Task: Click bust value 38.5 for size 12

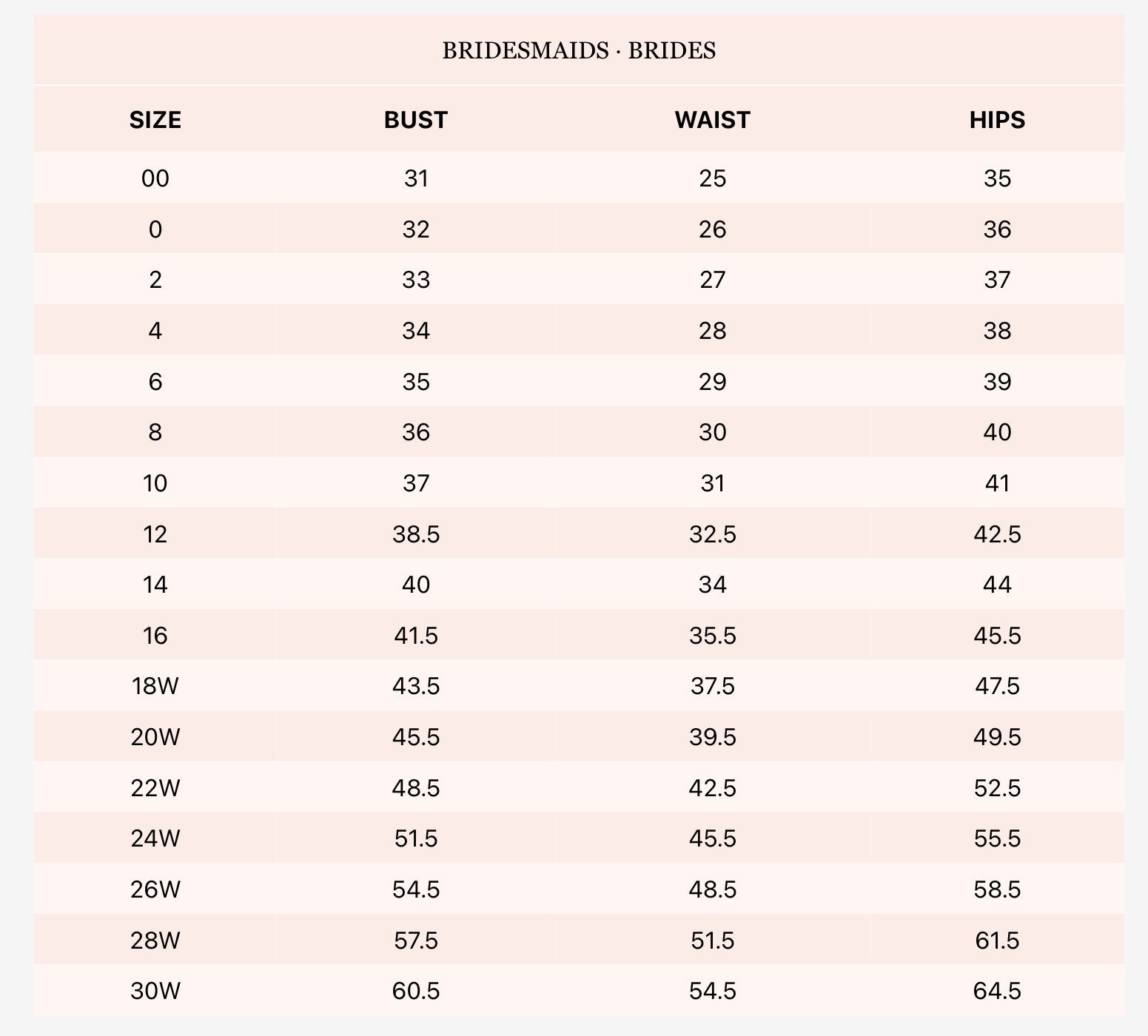Action: pyautogui.click(x=416, y=534)
